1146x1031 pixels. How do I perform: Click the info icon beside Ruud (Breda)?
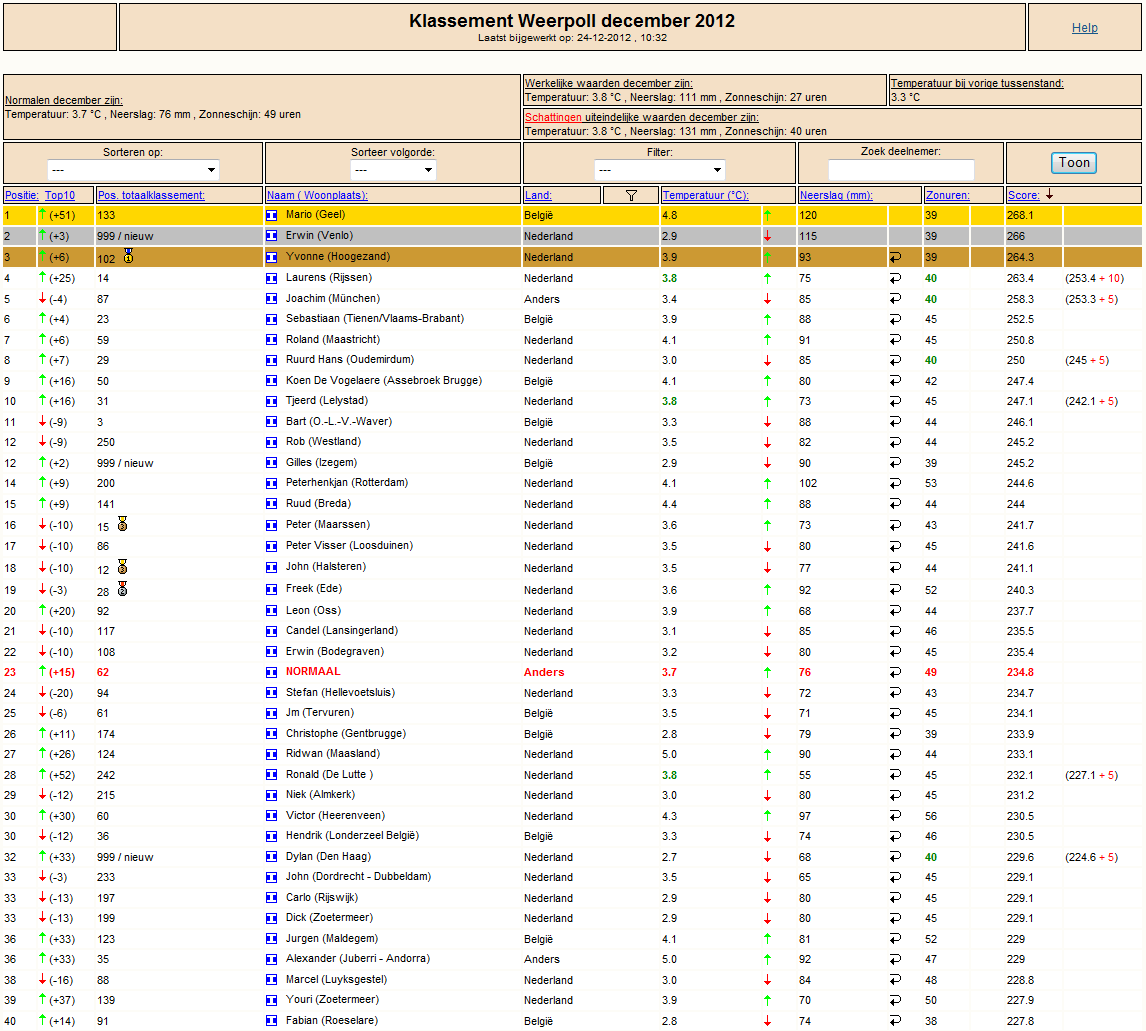(x=271, y=504)
